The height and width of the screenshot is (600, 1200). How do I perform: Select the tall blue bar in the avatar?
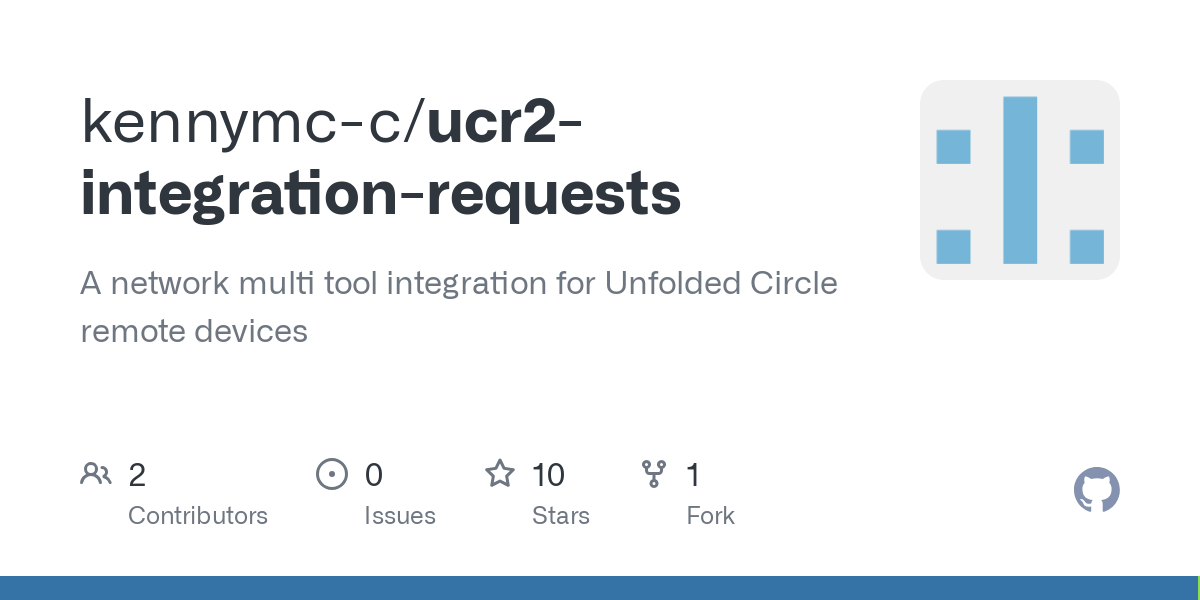pos(1020,180)
